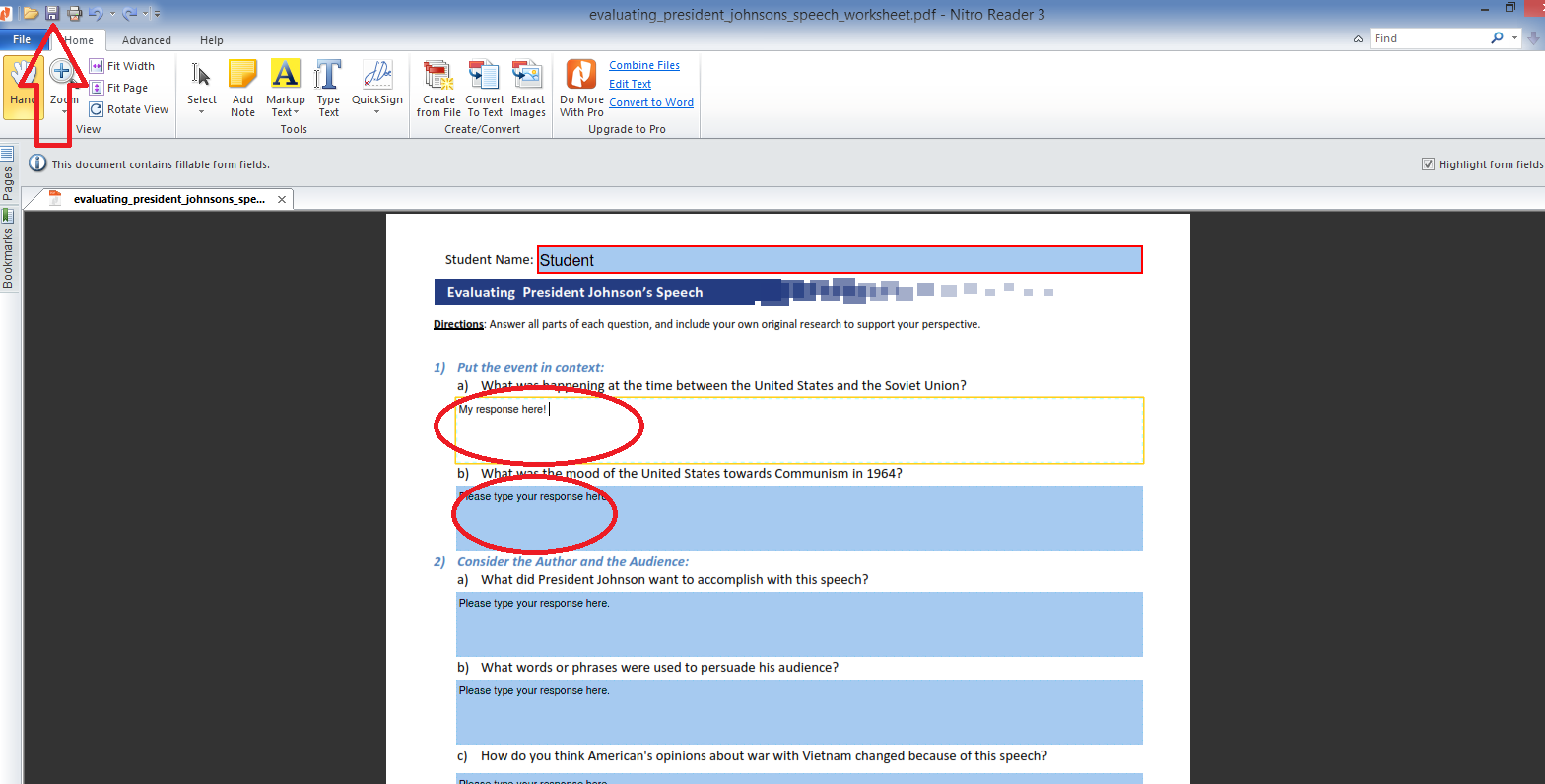Click the form fields information icon
This screenshot has height=784, width=1545.
point(37,163)
